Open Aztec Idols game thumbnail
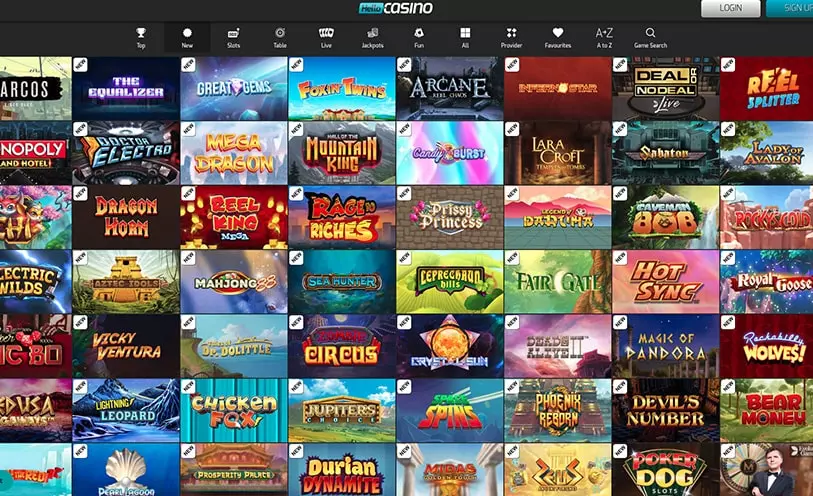 (x=126, y=281)
